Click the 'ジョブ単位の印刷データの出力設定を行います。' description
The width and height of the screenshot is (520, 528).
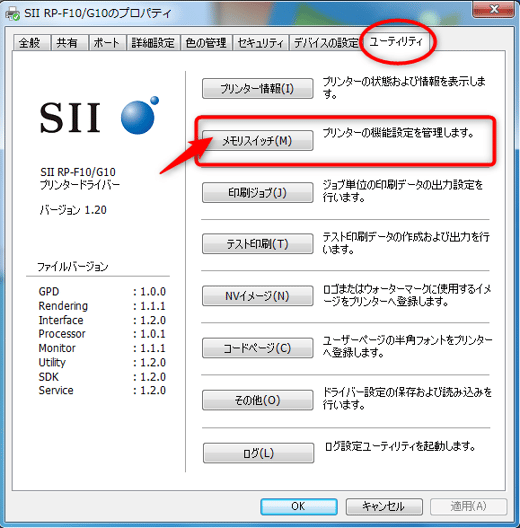coord(403,191)
